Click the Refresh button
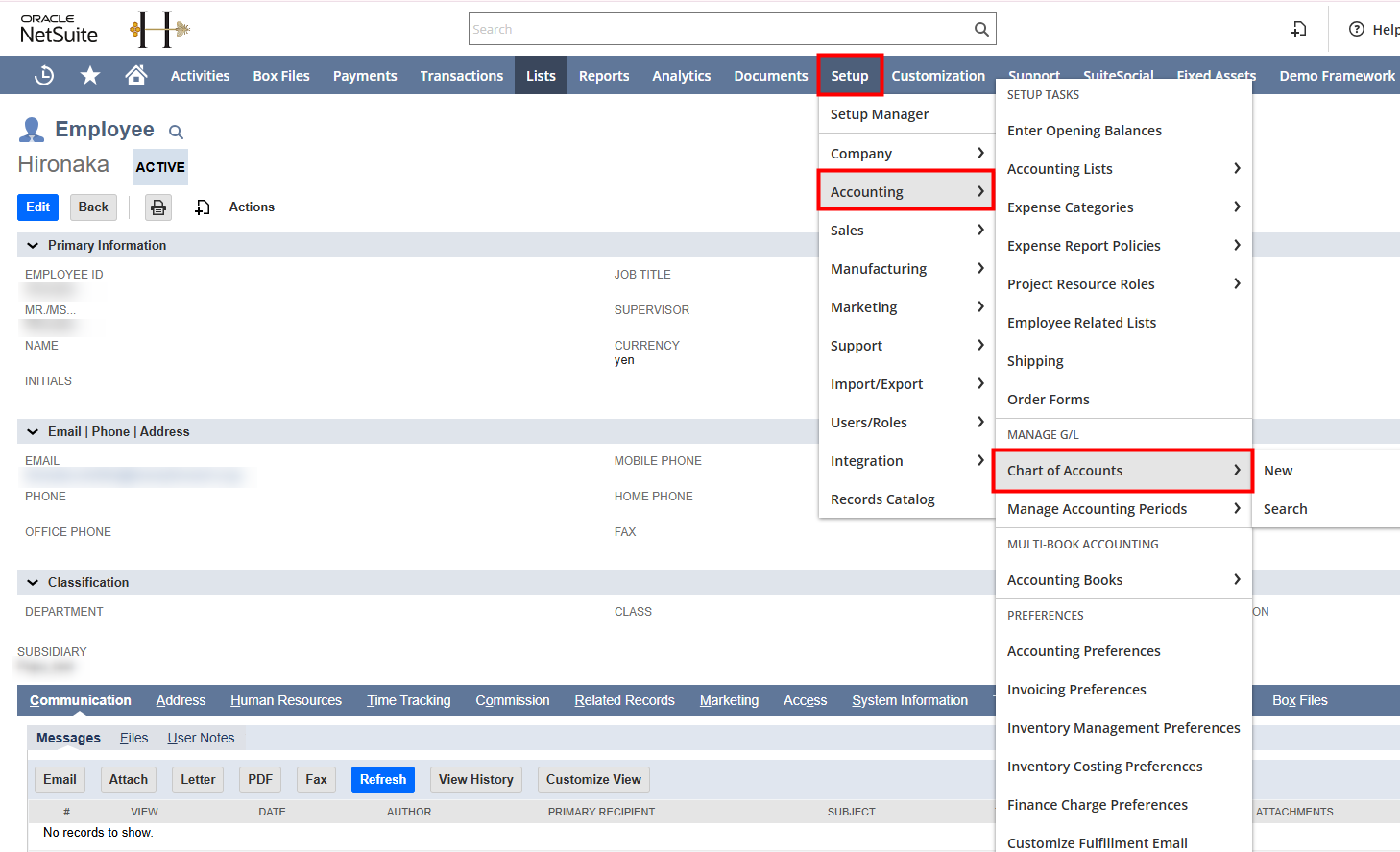Screen dimensions: 1400x852 (383, 780)
